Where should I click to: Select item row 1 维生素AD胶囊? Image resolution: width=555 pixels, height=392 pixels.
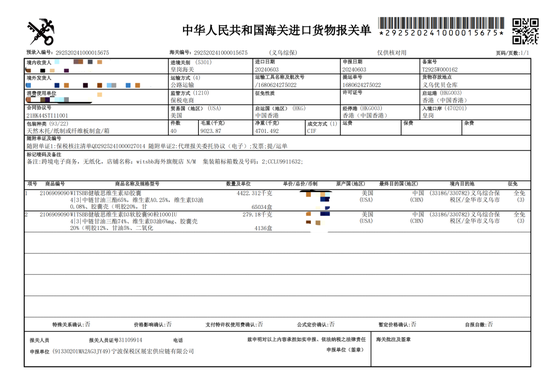coord(277,200)
